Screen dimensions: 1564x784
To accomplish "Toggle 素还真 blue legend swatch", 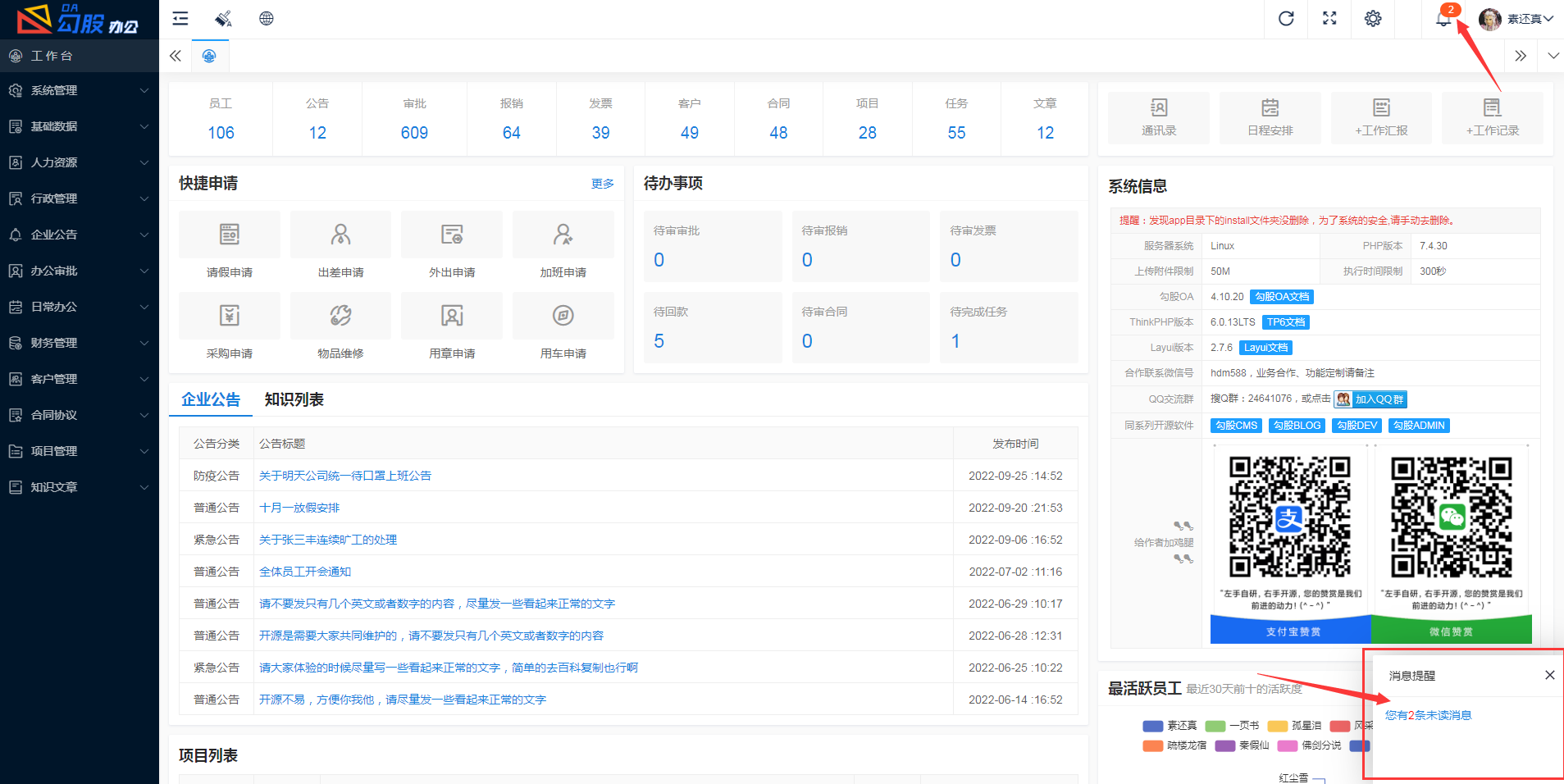I will tap(1152, 726).
